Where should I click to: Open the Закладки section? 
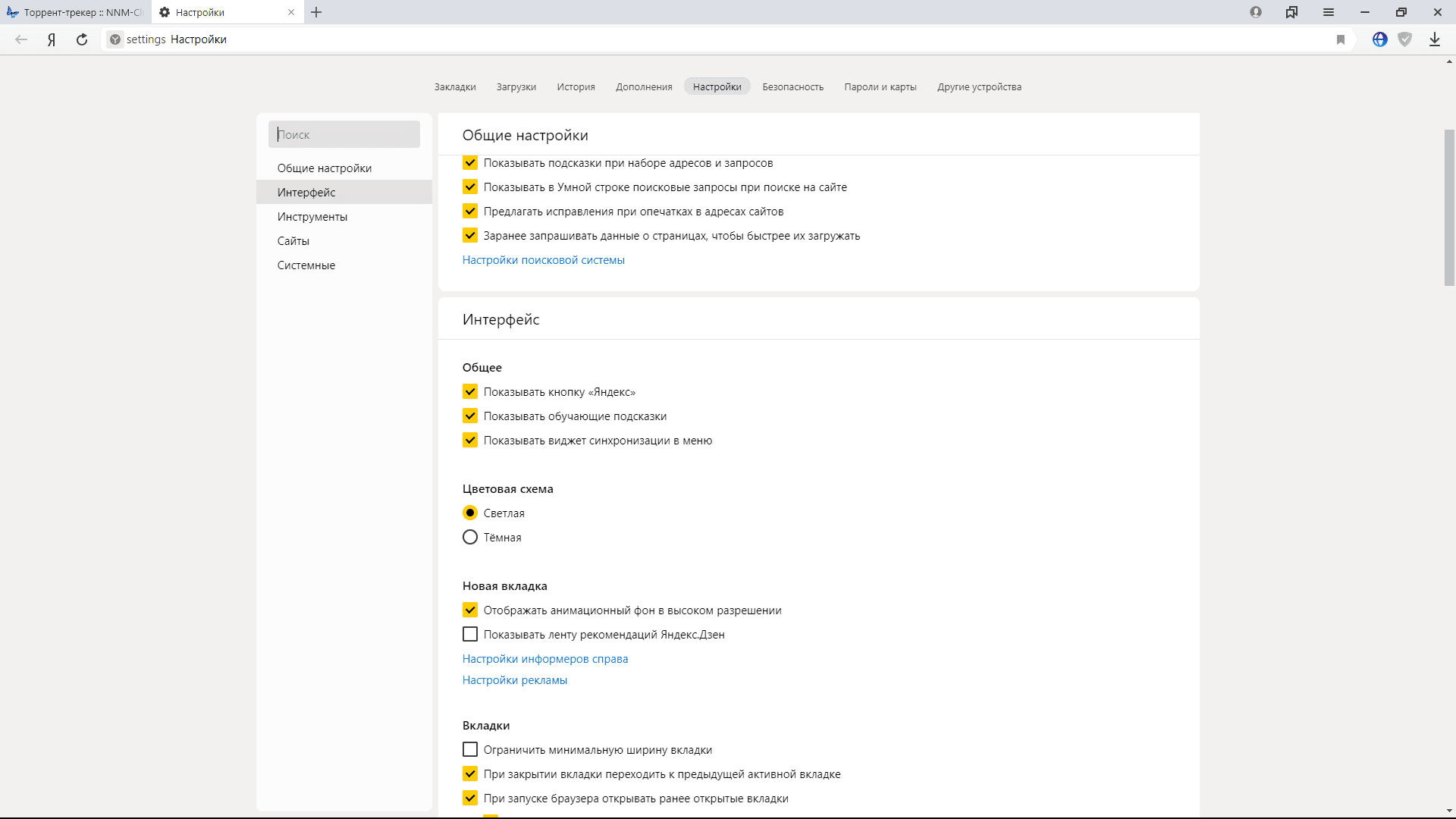pyautogui.click(x=455, y=86)
